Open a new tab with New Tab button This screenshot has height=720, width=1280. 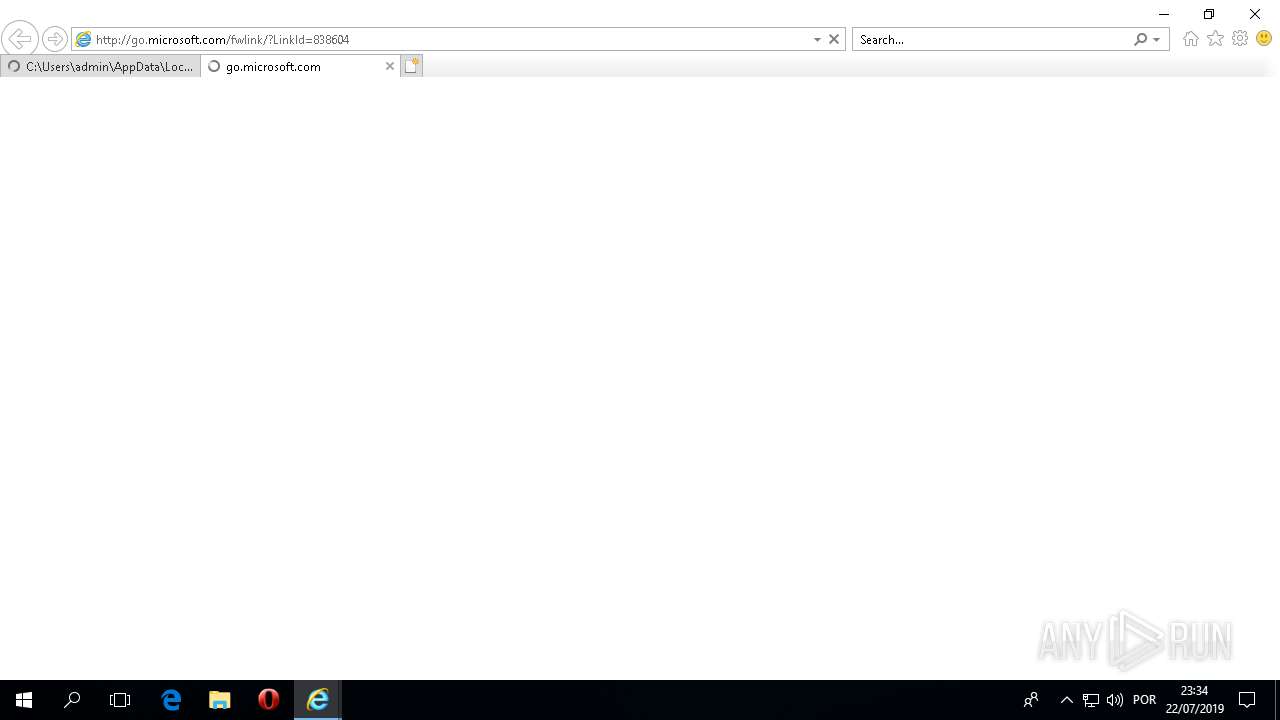pyautogui.click(x=412, y=66)
